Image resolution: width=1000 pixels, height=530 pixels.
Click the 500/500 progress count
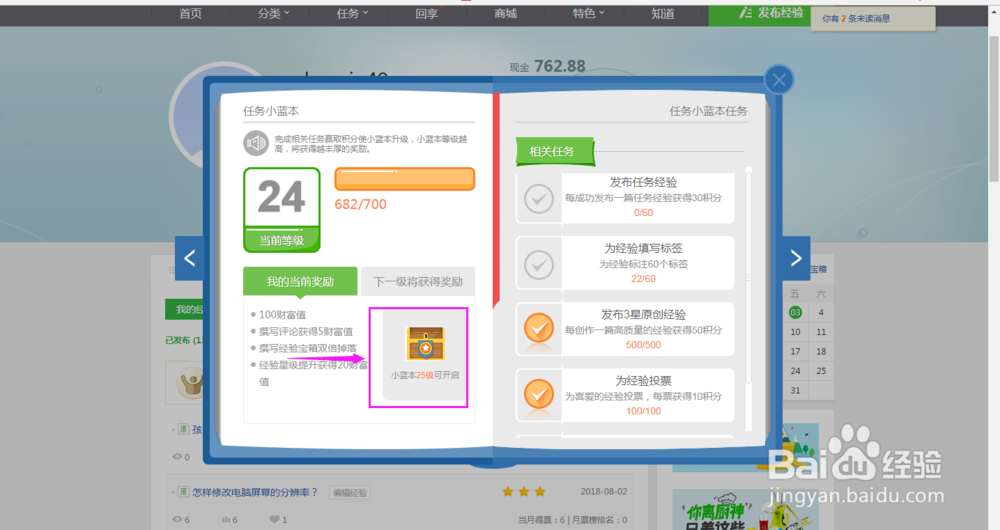643,345
